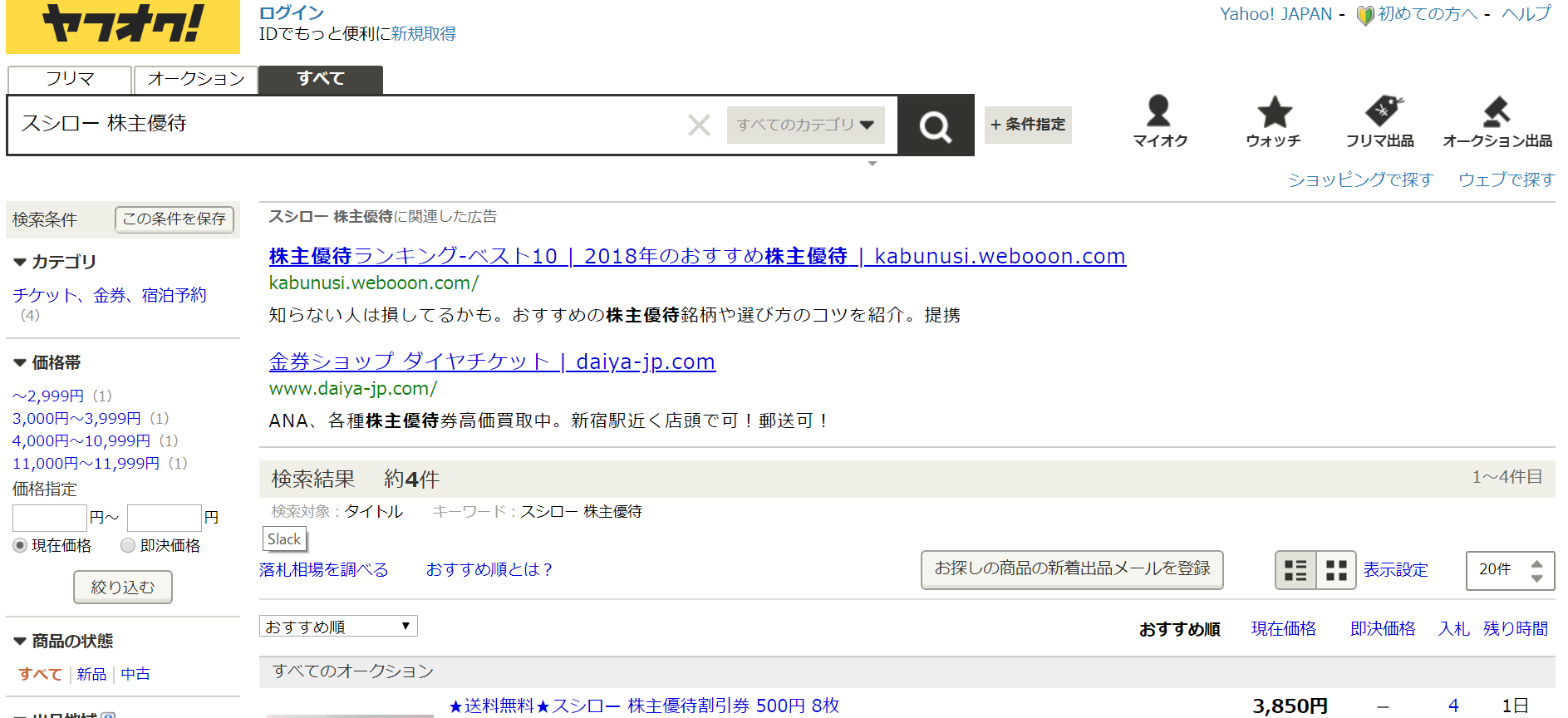Expand the small arrow below search bar

872,164
